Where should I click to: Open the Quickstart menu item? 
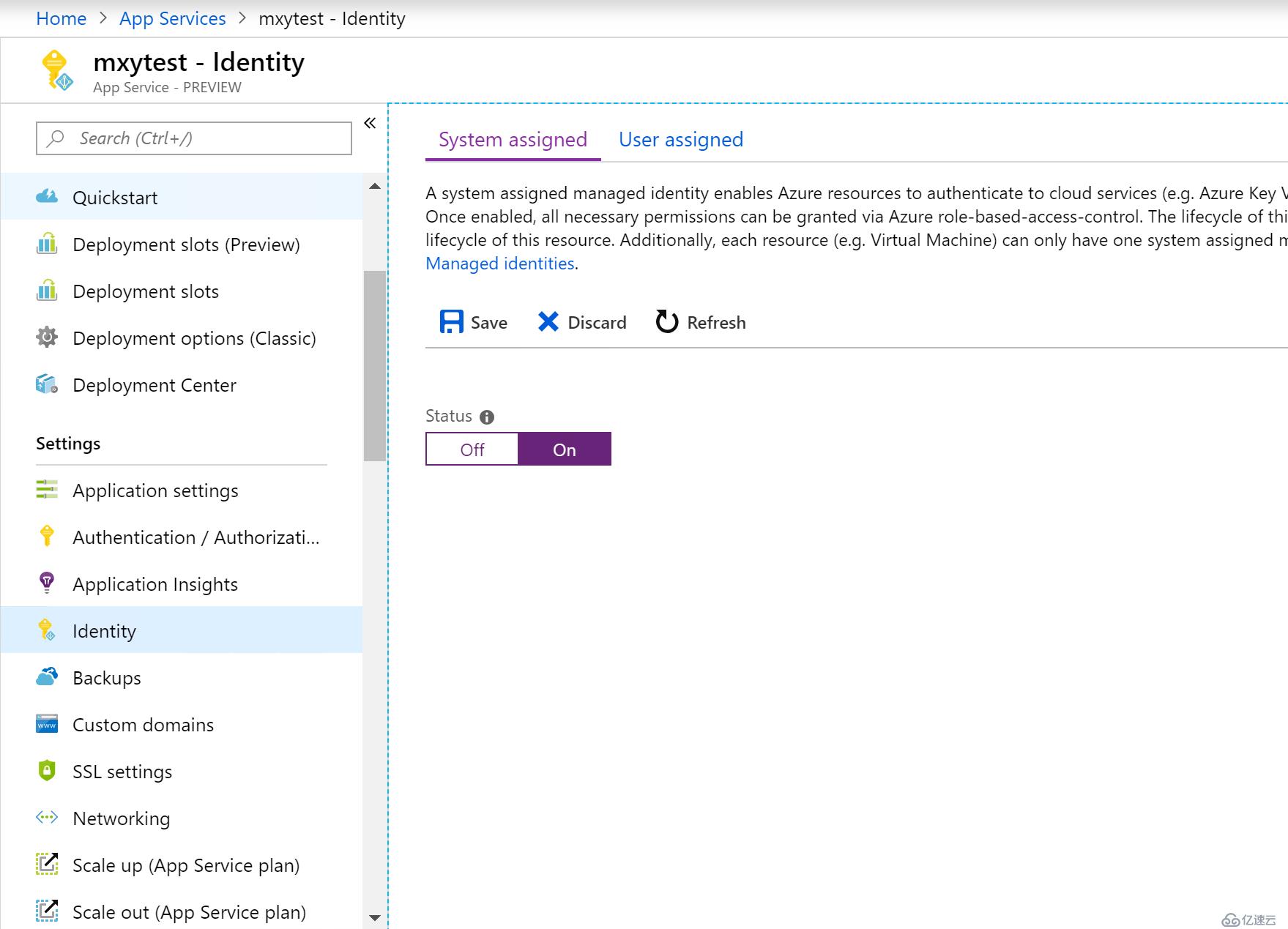[182, 197]
